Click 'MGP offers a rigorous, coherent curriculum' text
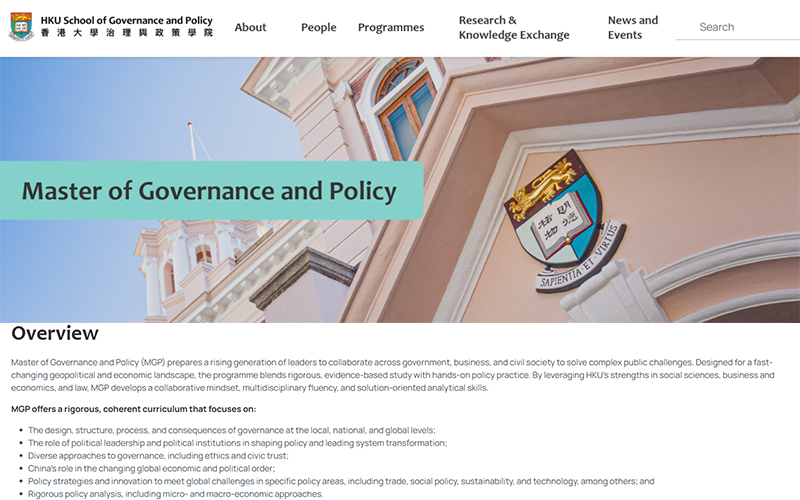The image size is (800, 500). (134, 409)
